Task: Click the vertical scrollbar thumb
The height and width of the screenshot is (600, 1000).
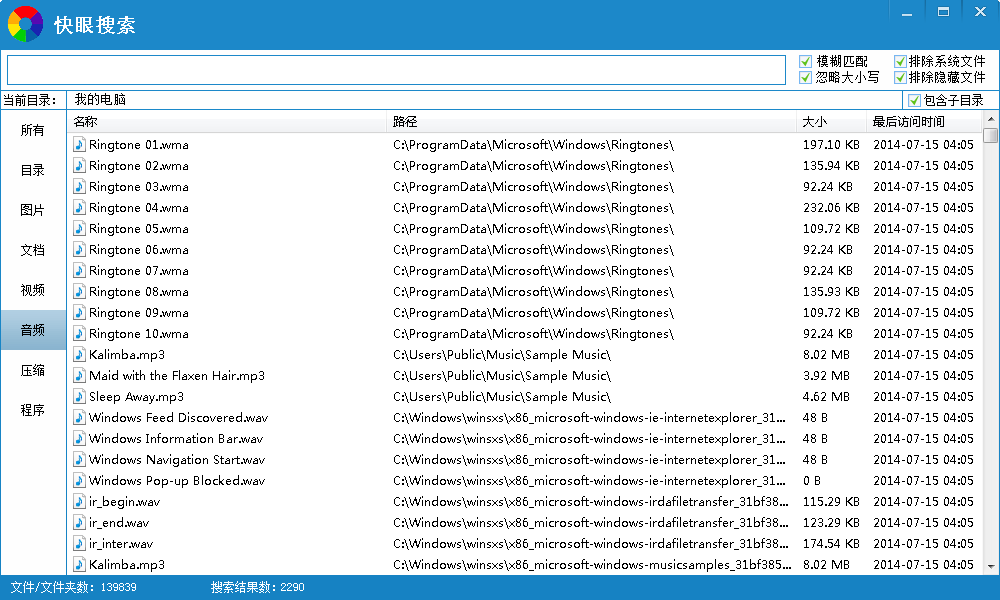Action: click(x=990, y=135)
